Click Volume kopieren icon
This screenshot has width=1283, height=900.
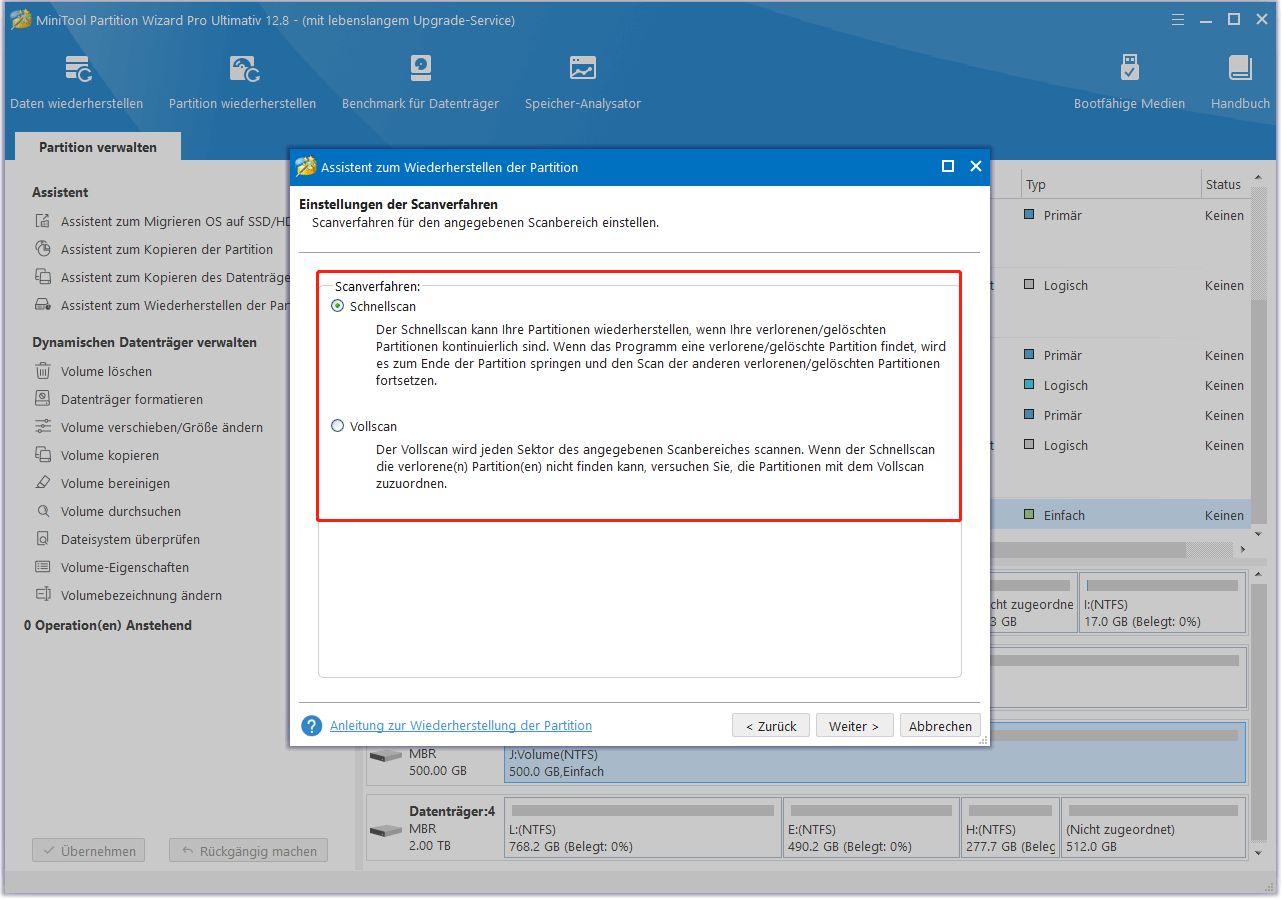tap(43, 455)
